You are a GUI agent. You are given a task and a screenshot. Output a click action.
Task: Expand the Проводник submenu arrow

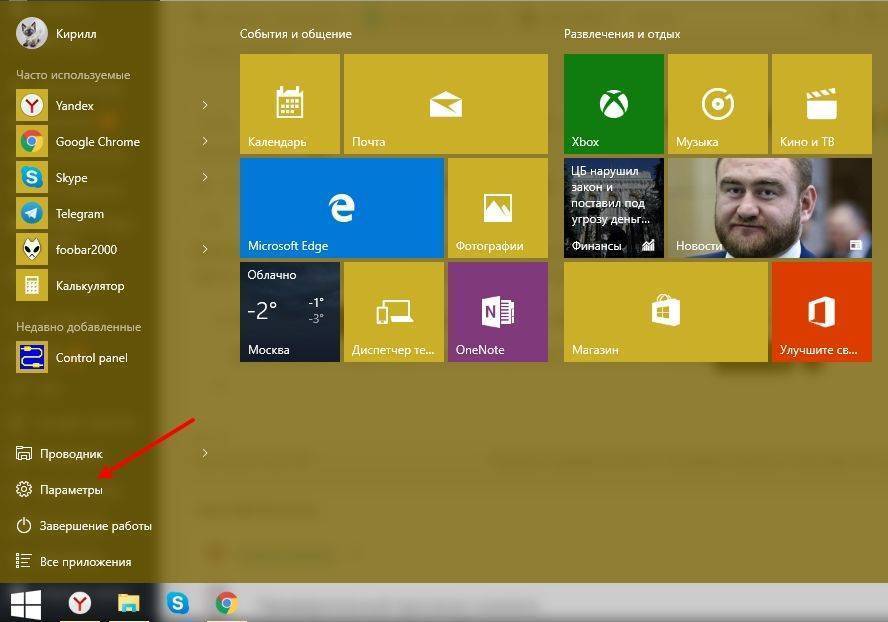(x=205, y=454)
